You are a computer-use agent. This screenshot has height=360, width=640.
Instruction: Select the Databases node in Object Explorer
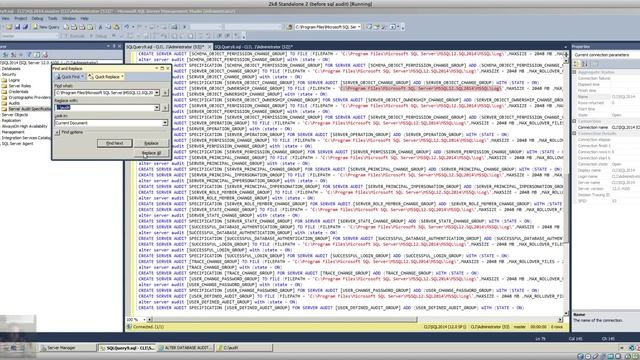tap(11, 69)
